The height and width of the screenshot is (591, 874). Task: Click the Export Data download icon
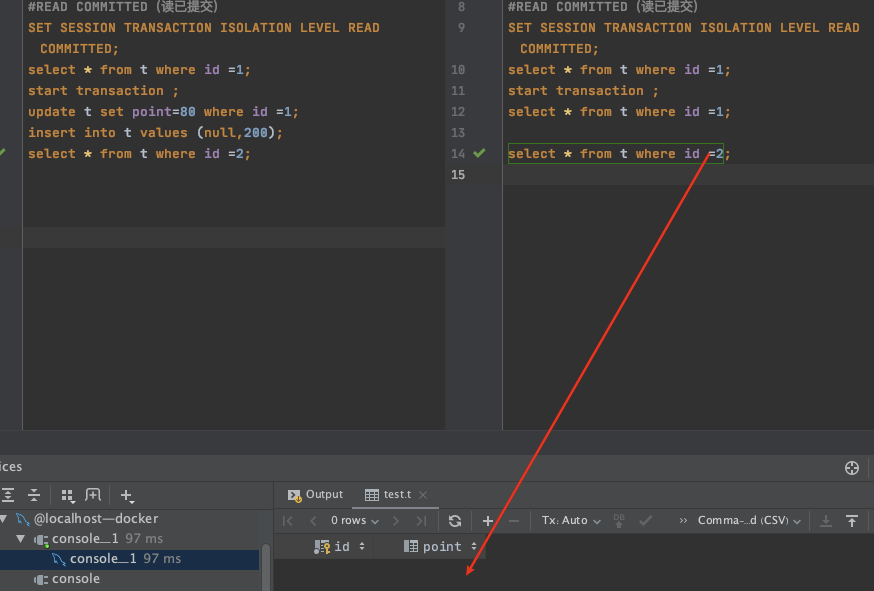(826, 521)
